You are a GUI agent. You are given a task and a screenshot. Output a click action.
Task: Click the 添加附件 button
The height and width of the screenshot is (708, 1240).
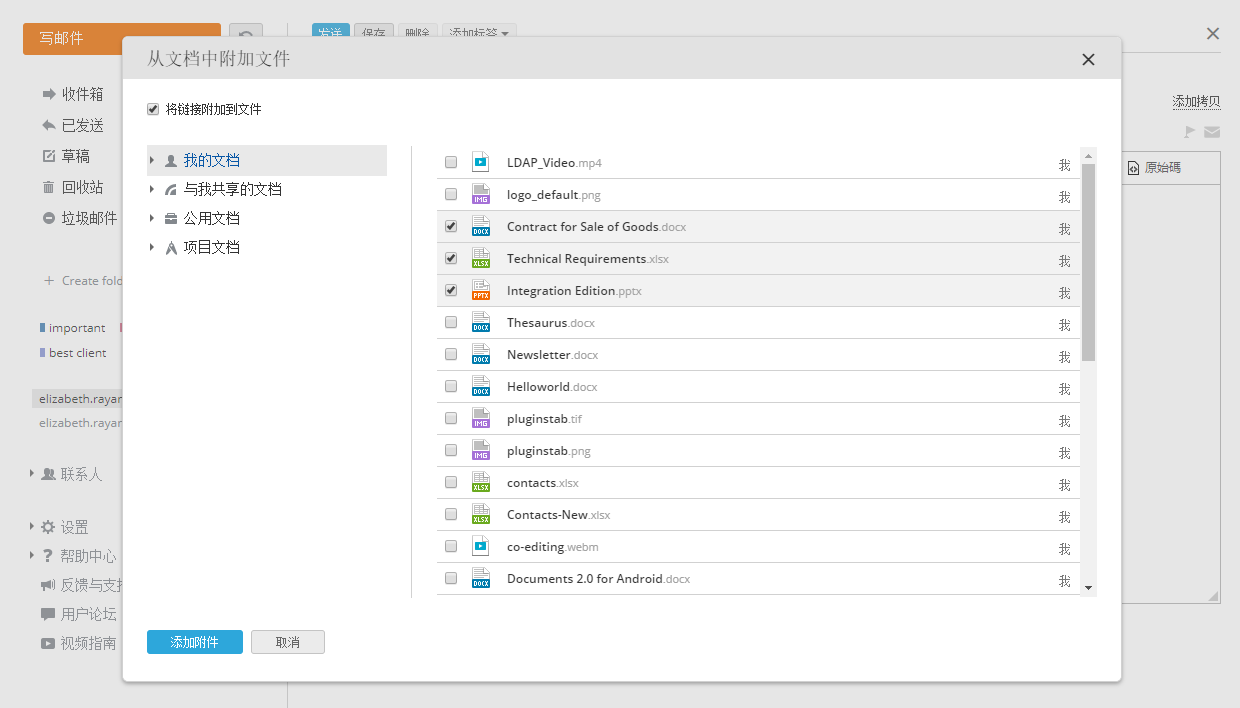[194, 642]
